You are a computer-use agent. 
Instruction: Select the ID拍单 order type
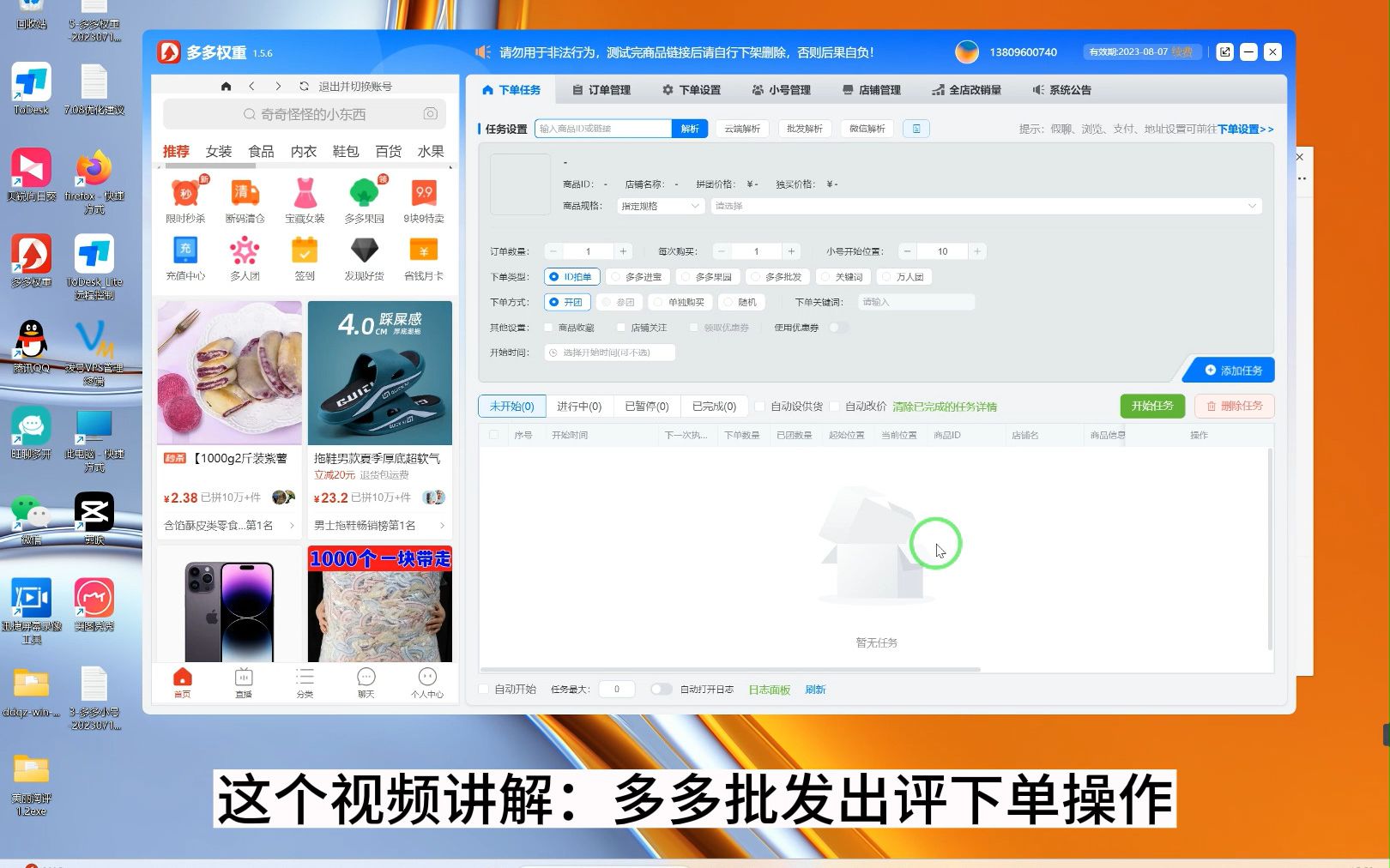pos(571,277)
